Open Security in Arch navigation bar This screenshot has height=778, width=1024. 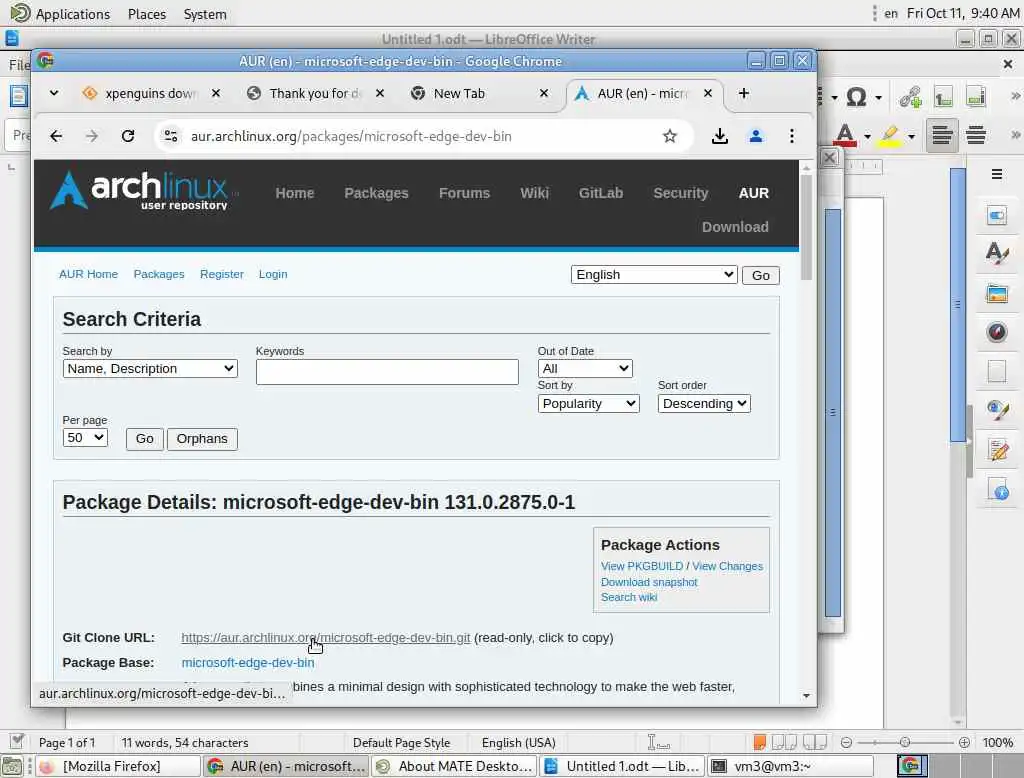coord(680,193)
